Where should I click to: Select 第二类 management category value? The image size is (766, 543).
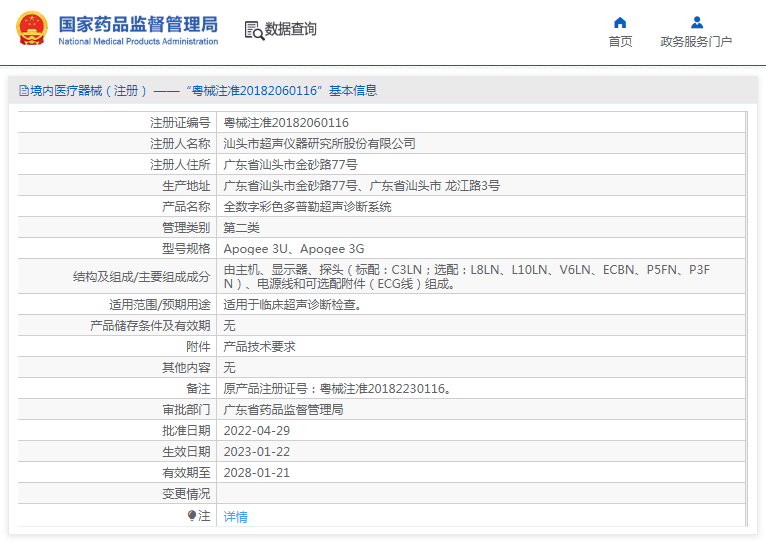pyautogui.click(x=241, y=228)
